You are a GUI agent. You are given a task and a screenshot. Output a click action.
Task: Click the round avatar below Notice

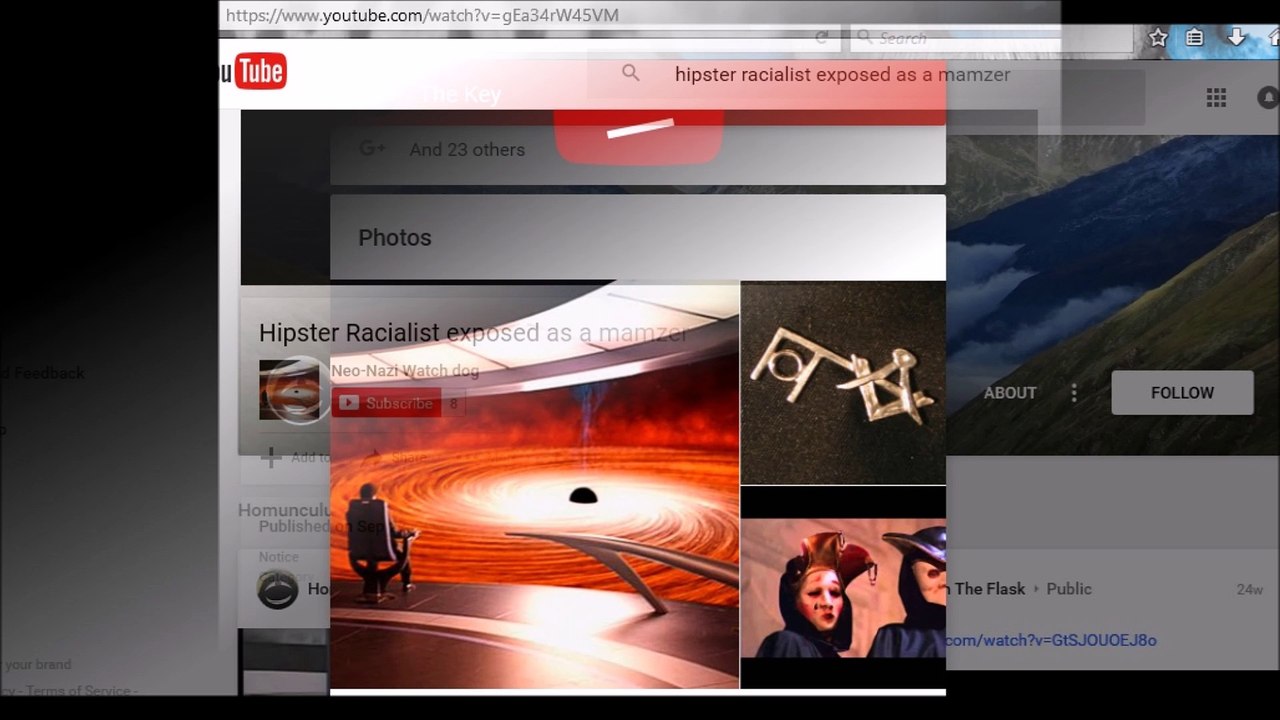278,589
